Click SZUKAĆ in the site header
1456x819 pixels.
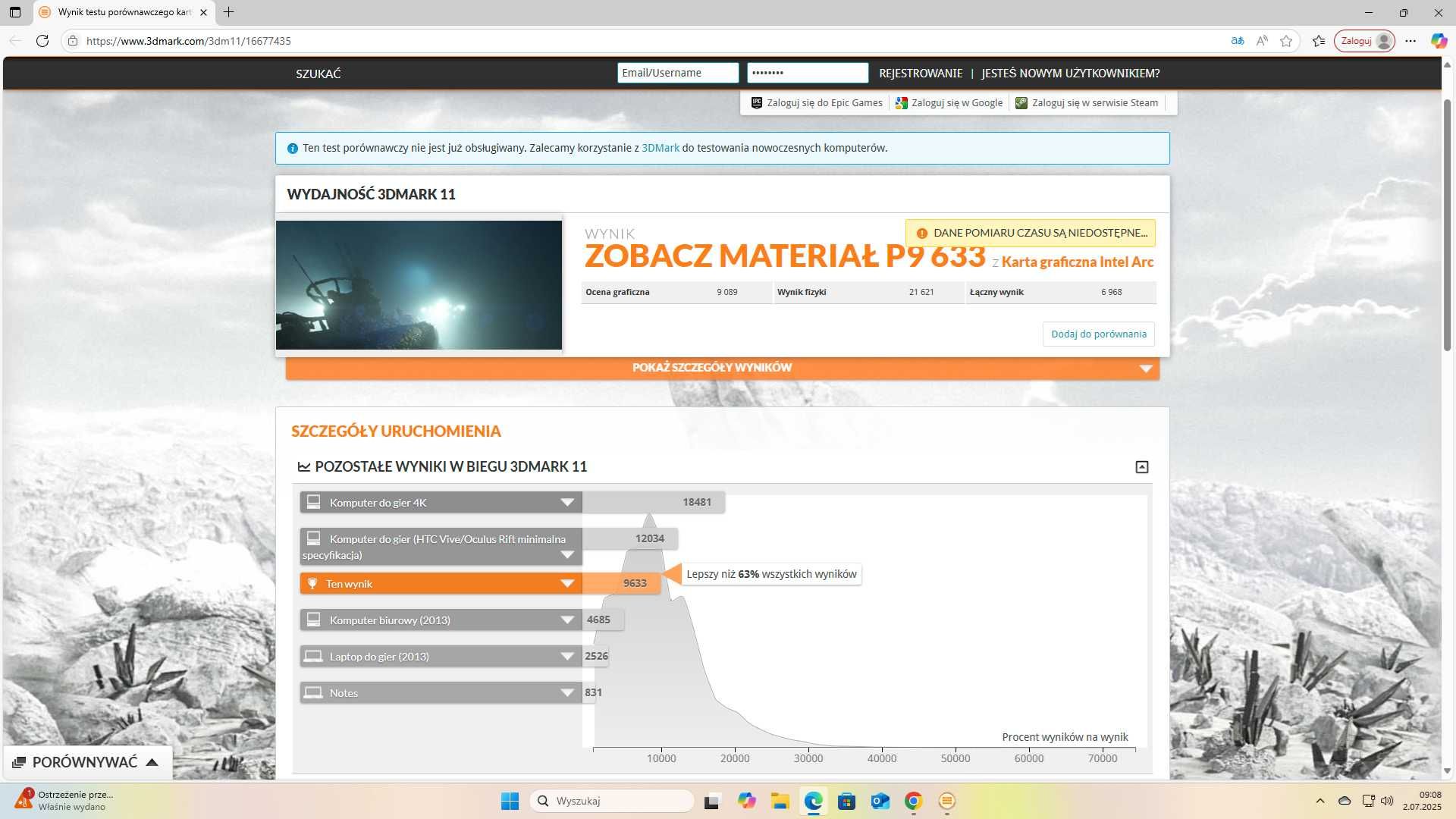tap(318, 74)
